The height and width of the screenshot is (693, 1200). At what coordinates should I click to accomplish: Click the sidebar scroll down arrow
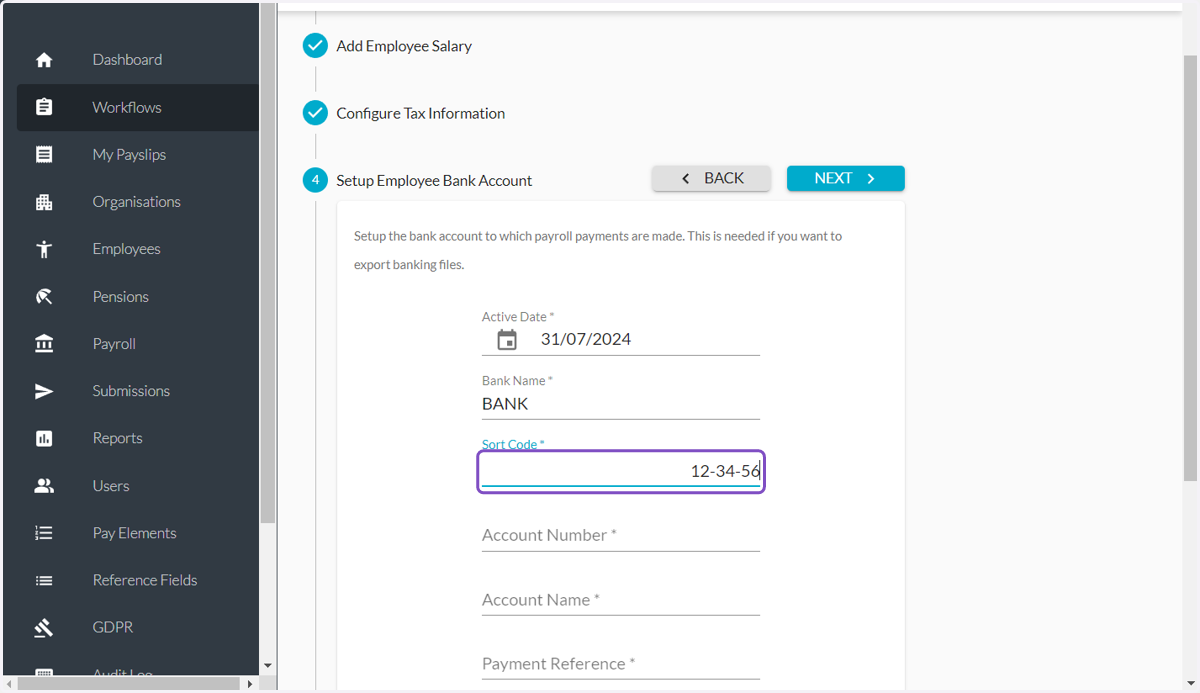click(x=268, y=666)
